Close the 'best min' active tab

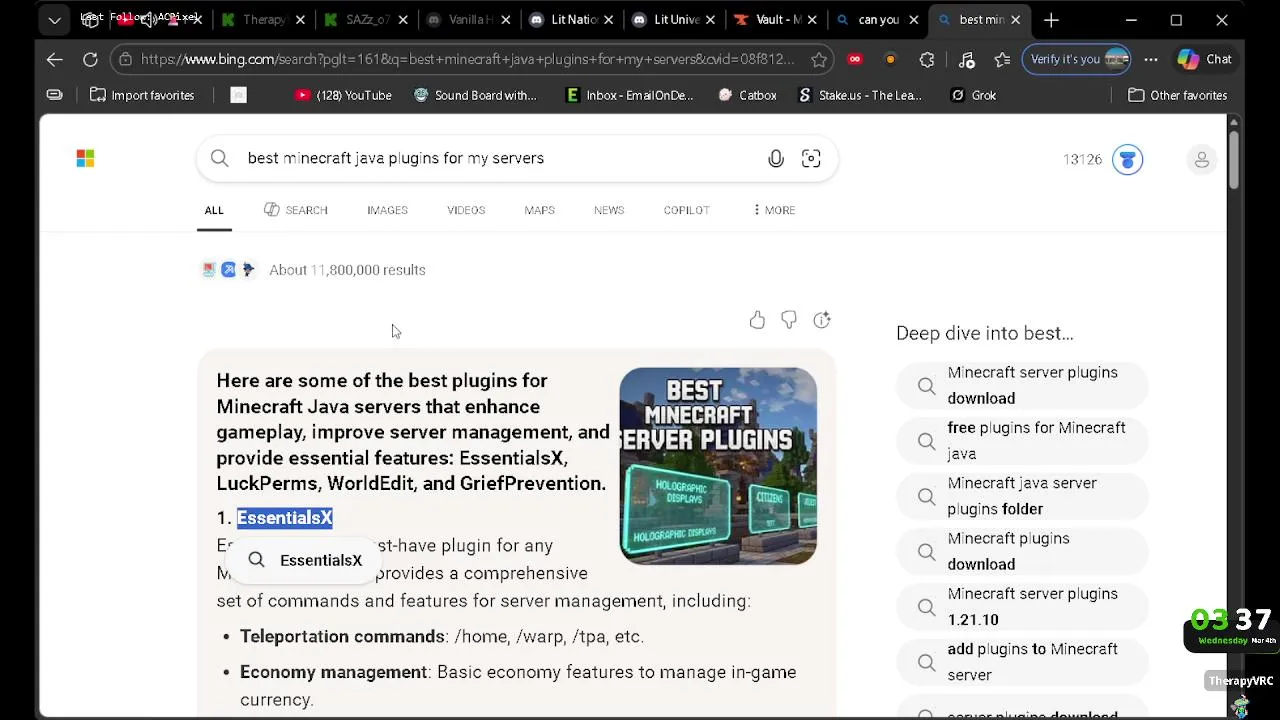click(1015, 20)
